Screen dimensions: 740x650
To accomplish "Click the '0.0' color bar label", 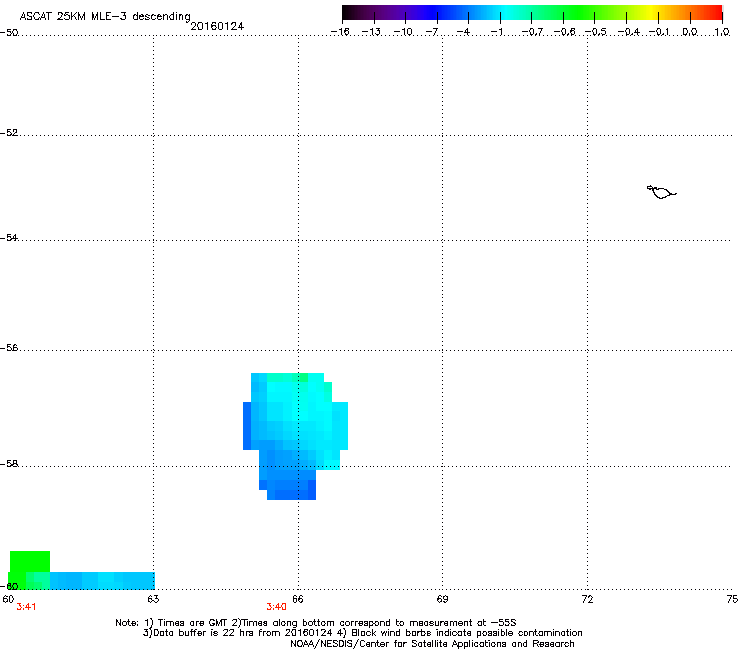I will [x=690, y=32].
